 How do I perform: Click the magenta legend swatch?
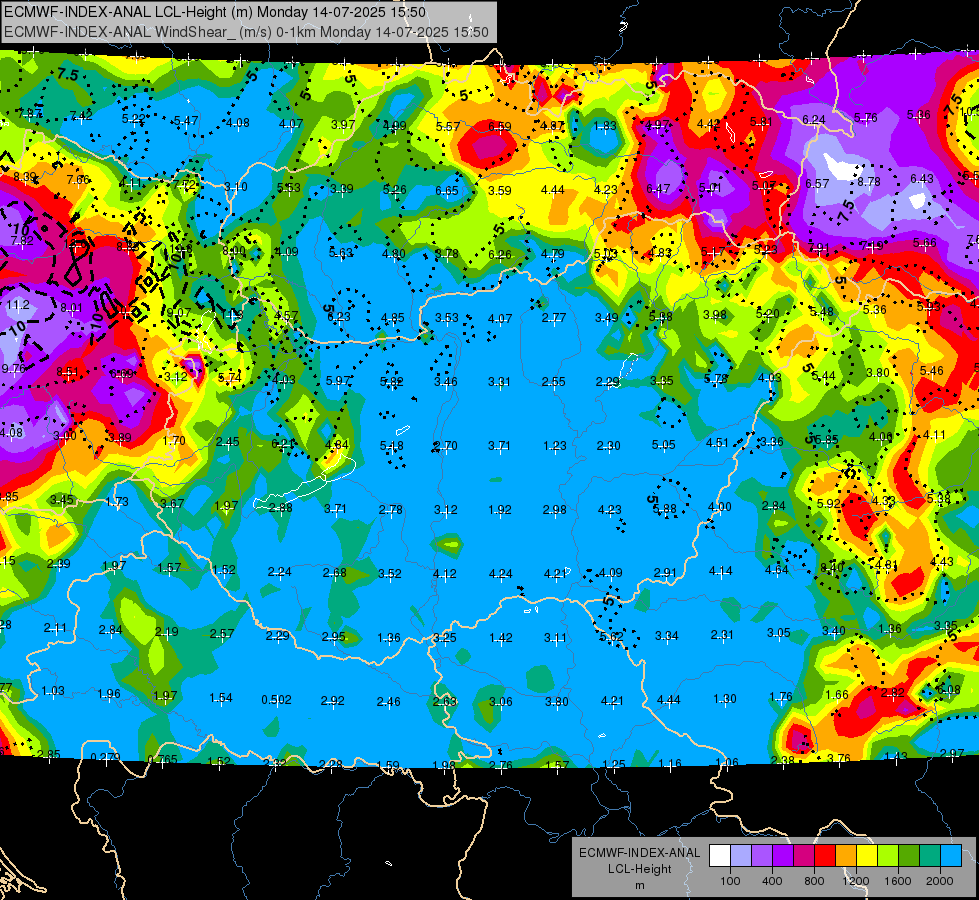[804, 856]
